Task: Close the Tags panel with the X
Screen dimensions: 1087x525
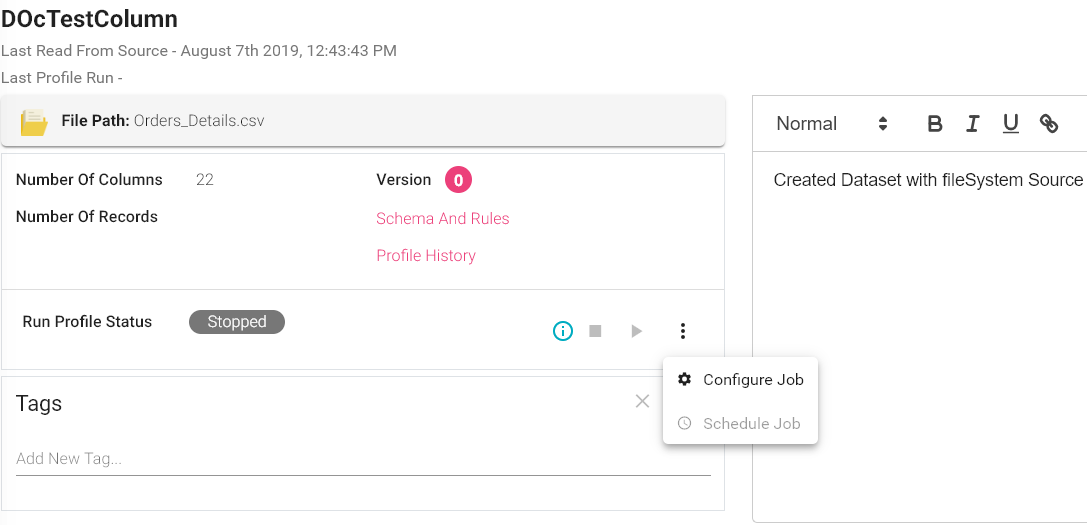Action: [642, 401]
